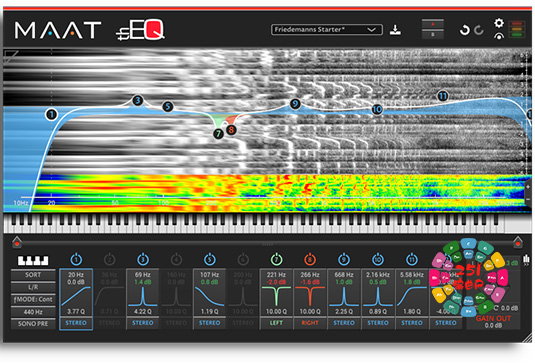535x363 pixels.
Task: Click the bell filter shape of 69 Hz band
Action: [143, 296]
